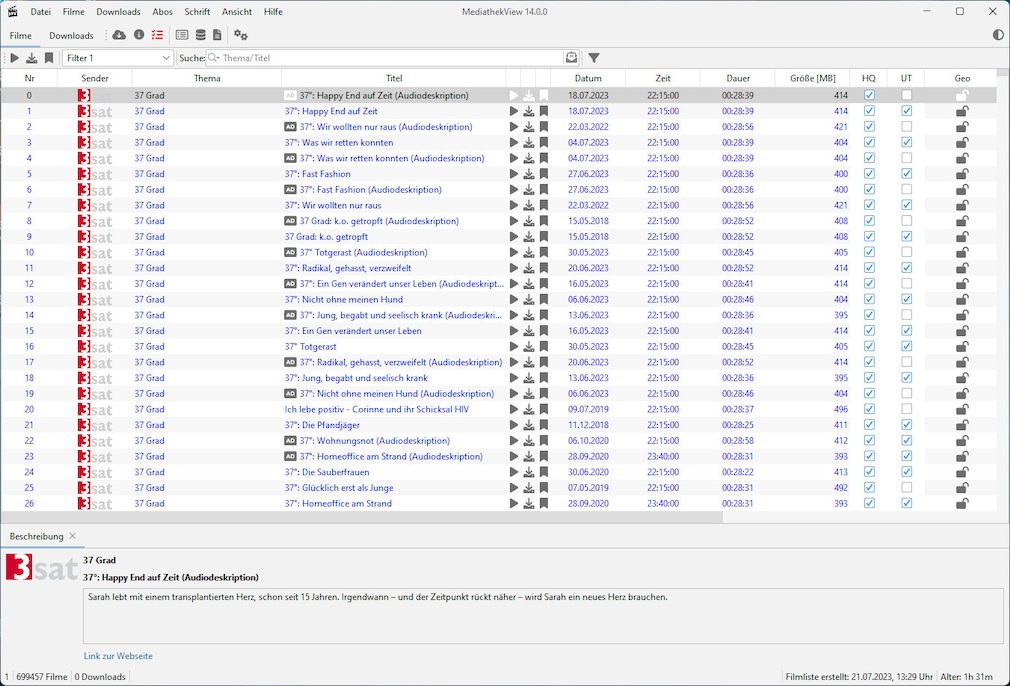
Task: Open Einstellungen via the gears icon
Action: coord(239,35)
